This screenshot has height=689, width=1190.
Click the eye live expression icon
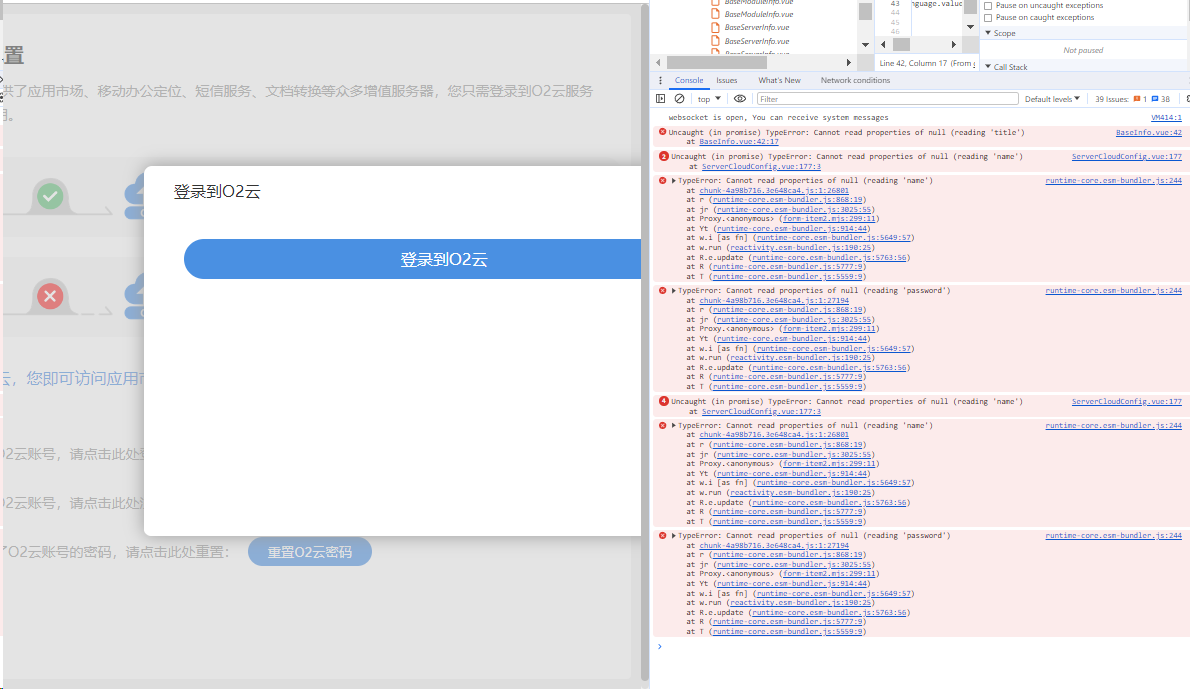point(739,99)
